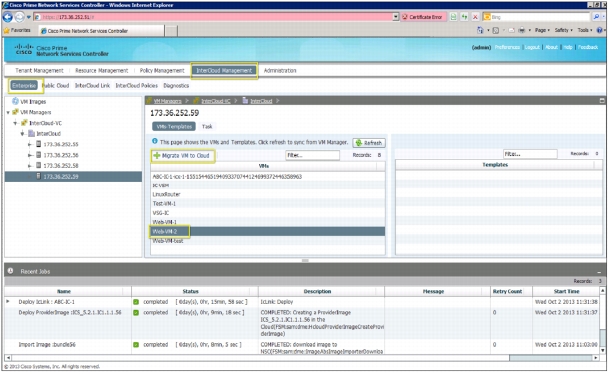Viewport: 609px width, 374px height.
Task: Click the Certificate Error shield badge
Action: point(423,17)
